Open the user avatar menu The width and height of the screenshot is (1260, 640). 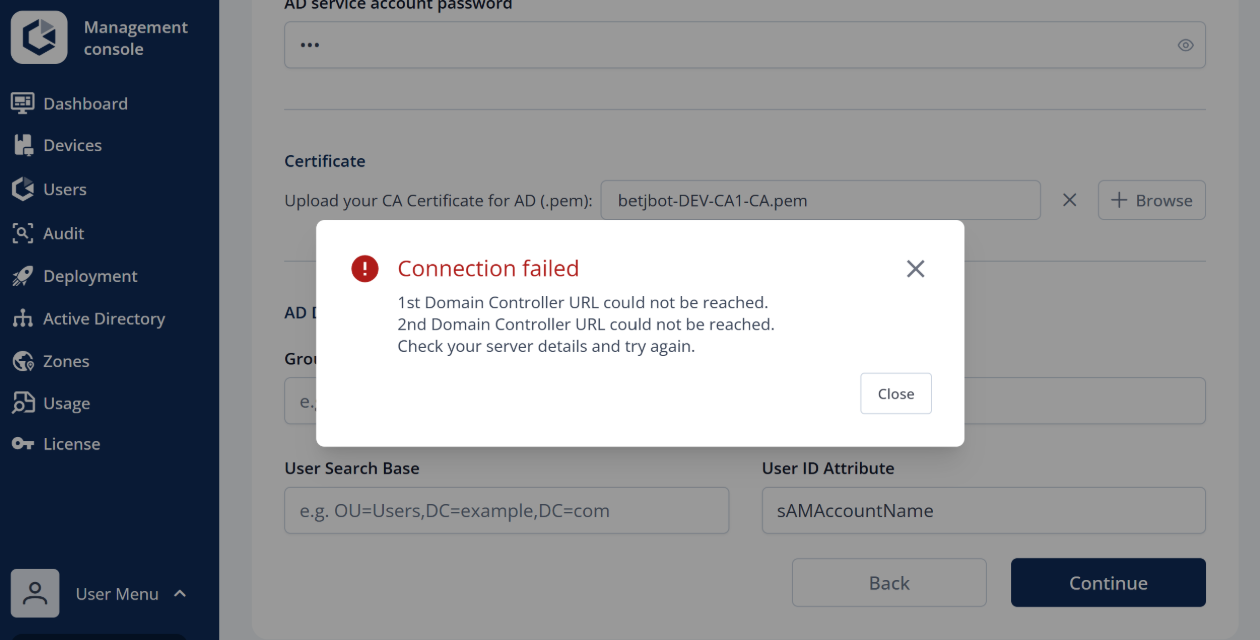35,594
